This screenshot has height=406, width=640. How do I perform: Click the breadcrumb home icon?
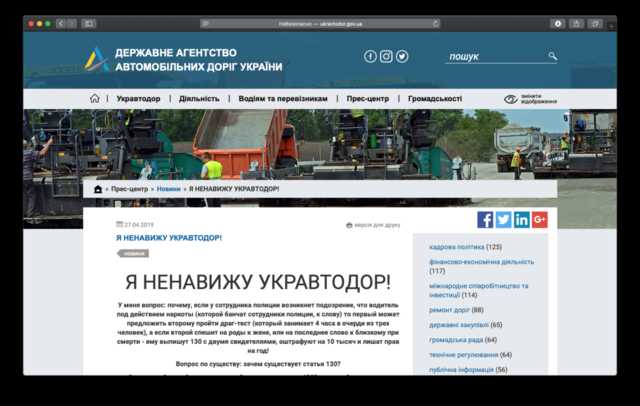(x=98, y=189)
